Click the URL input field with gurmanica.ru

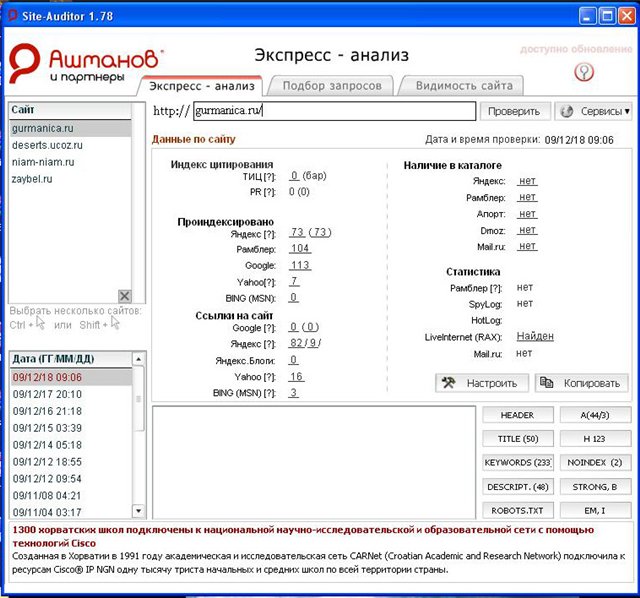333,111
